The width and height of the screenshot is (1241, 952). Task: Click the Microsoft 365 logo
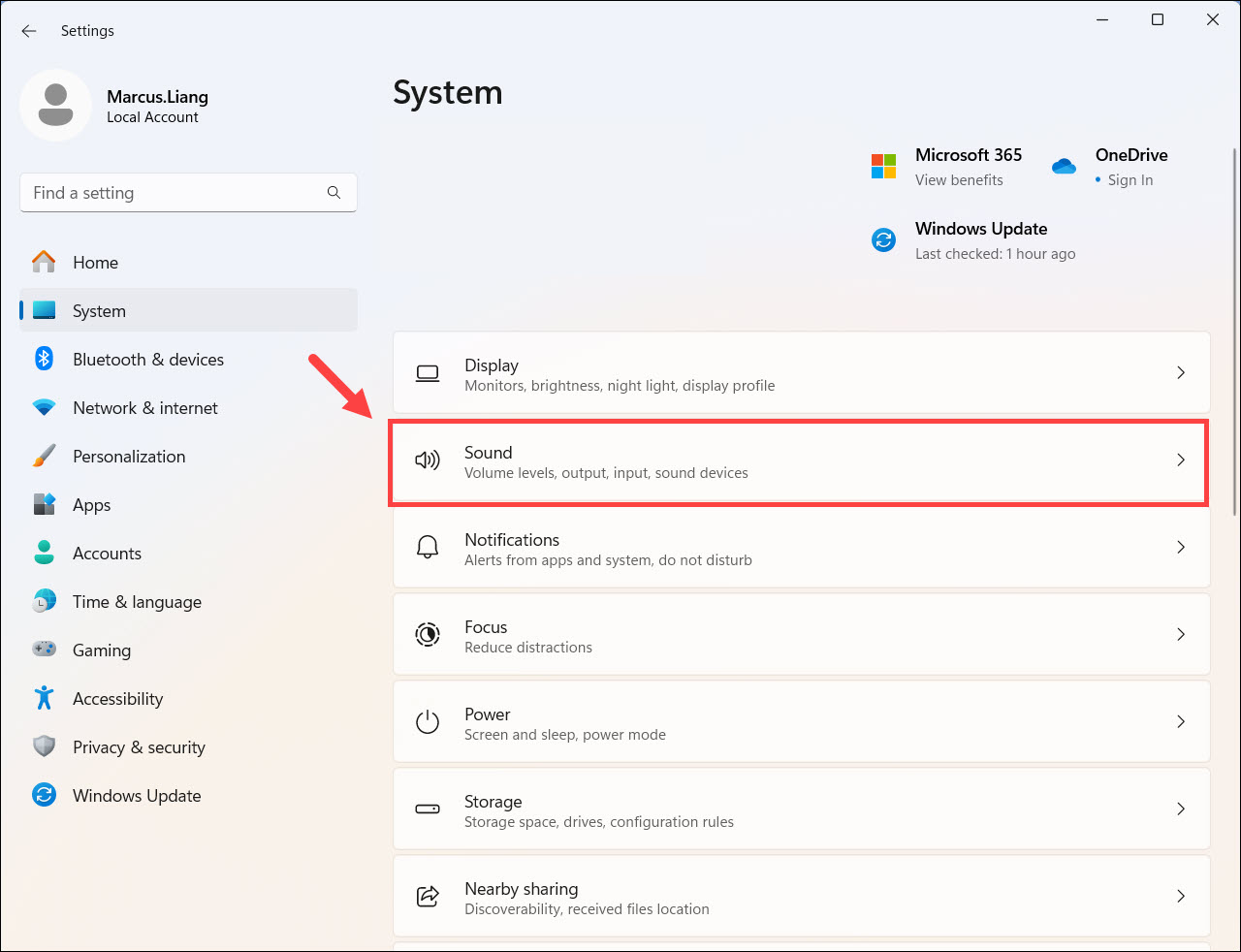click(883, 166)
